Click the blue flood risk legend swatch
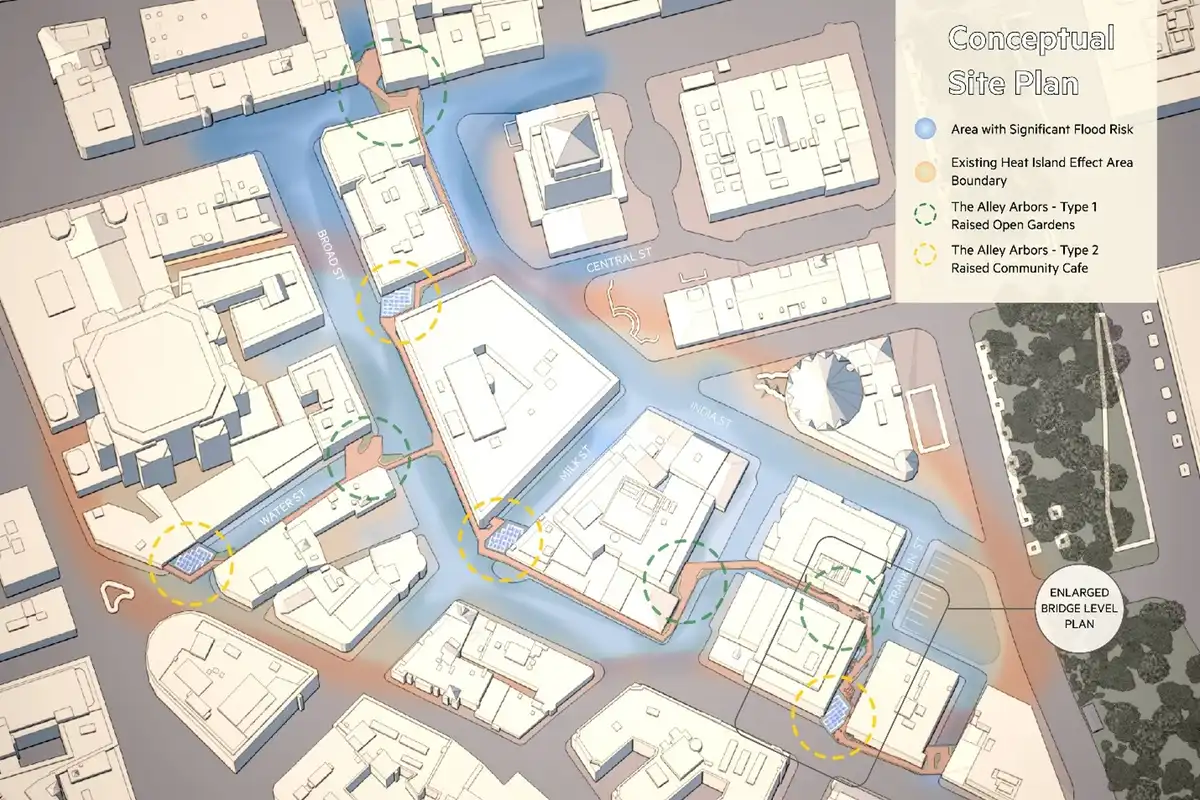The image size is (1200, 800). coord(927,127)
